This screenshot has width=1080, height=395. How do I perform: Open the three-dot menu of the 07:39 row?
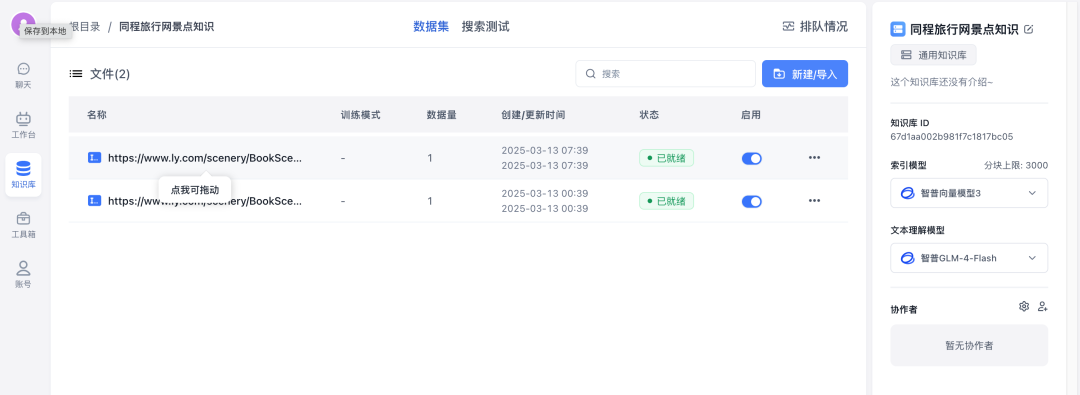[814, 158]
